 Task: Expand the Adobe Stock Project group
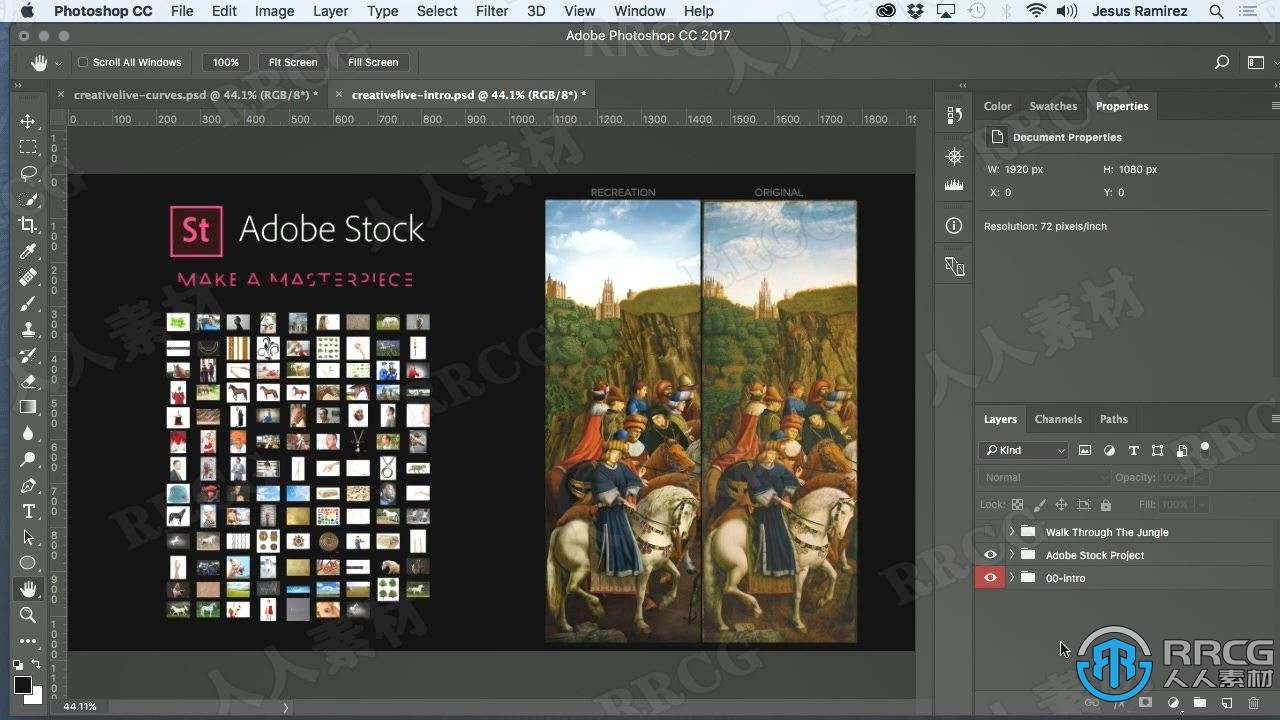[1012, 555]
